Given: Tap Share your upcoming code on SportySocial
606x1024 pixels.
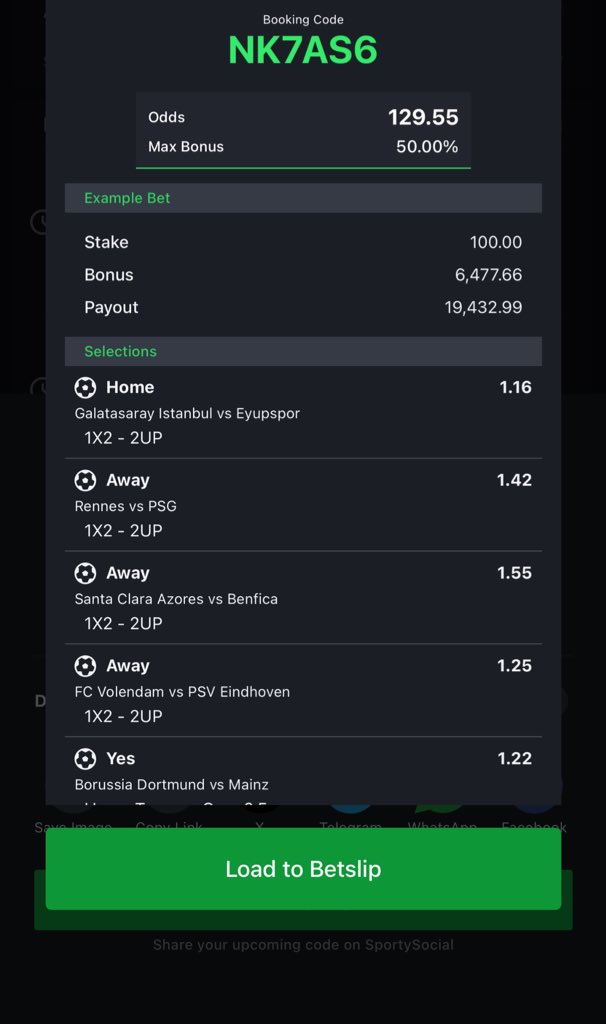Looking at the screenshot, I should tap(303, 944).
